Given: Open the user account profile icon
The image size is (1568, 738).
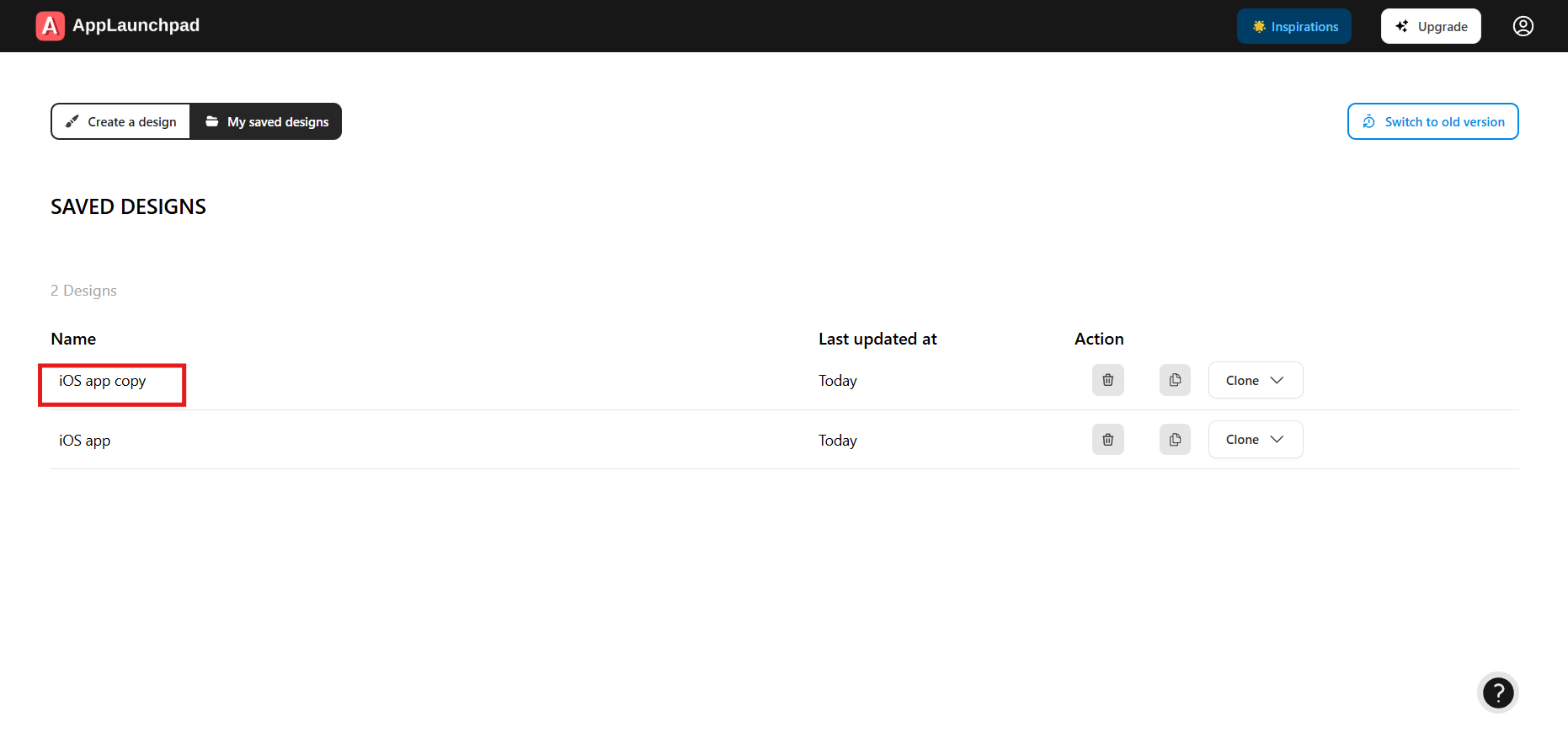Looking at the screenshot, I should [1523, 26].
